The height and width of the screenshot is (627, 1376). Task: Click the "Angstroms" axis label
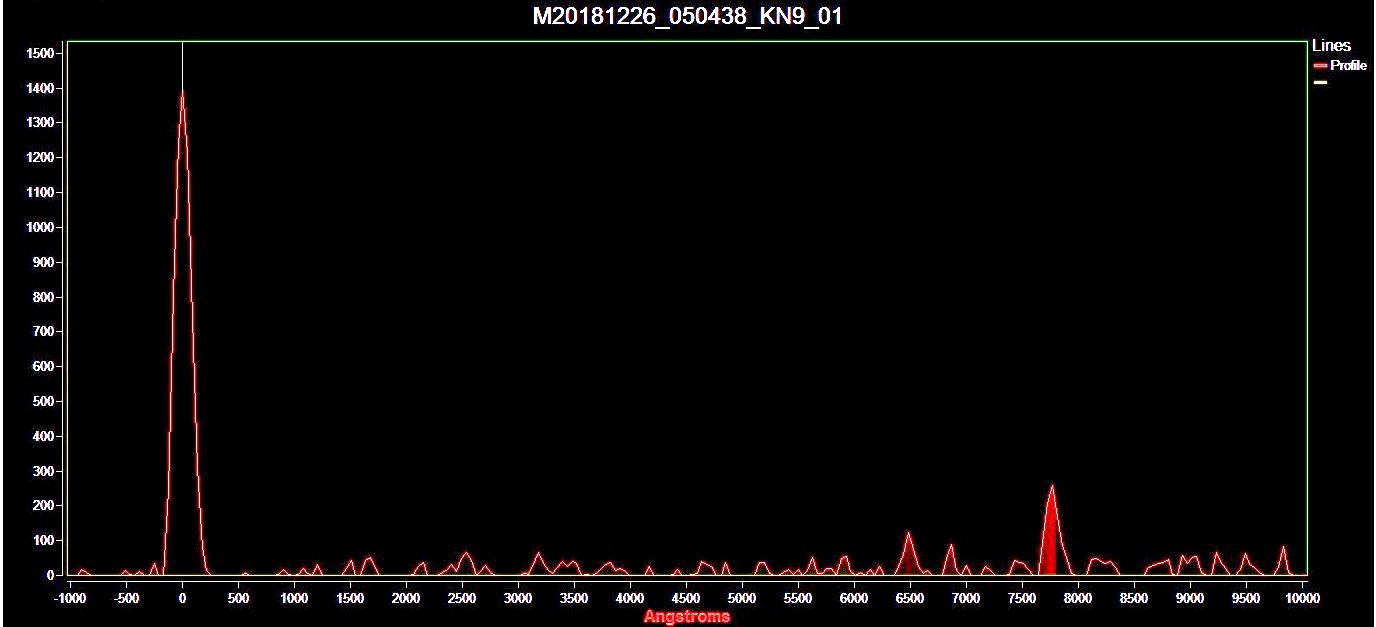click(687, 616)
